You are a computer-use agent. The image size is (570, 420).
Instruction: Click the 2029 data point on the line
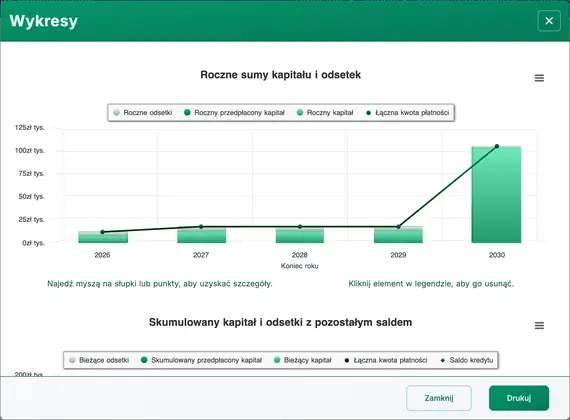coord(398,227)
